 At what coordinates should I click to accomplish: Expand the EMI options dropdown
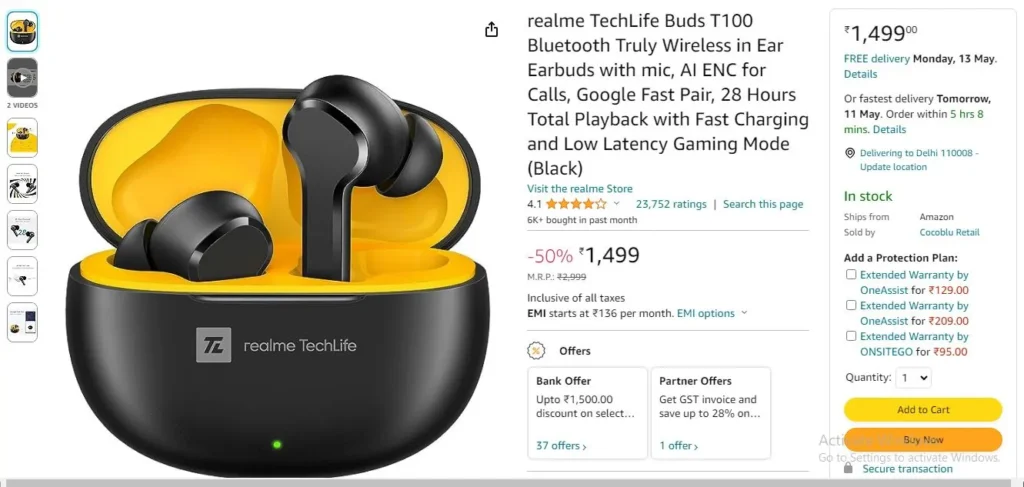point(712,313)
